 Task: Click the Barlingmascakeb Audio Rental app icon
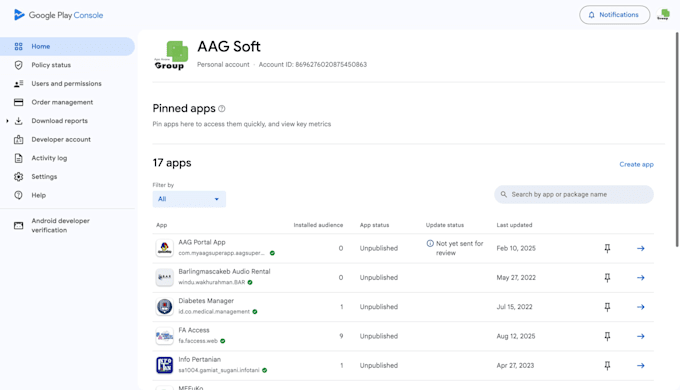[x=164, y=278]
